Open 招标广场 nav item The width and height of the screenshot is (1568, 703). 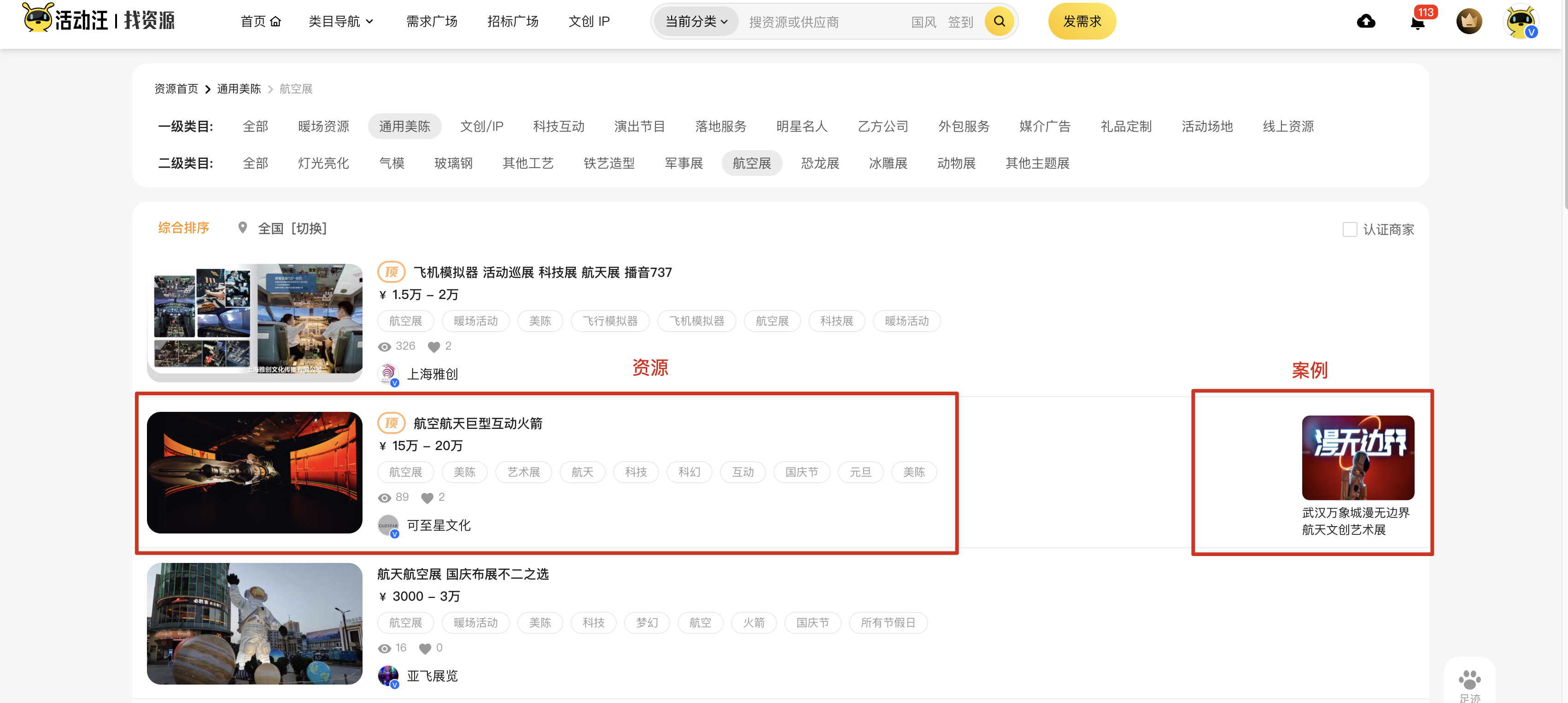point(513,22)
